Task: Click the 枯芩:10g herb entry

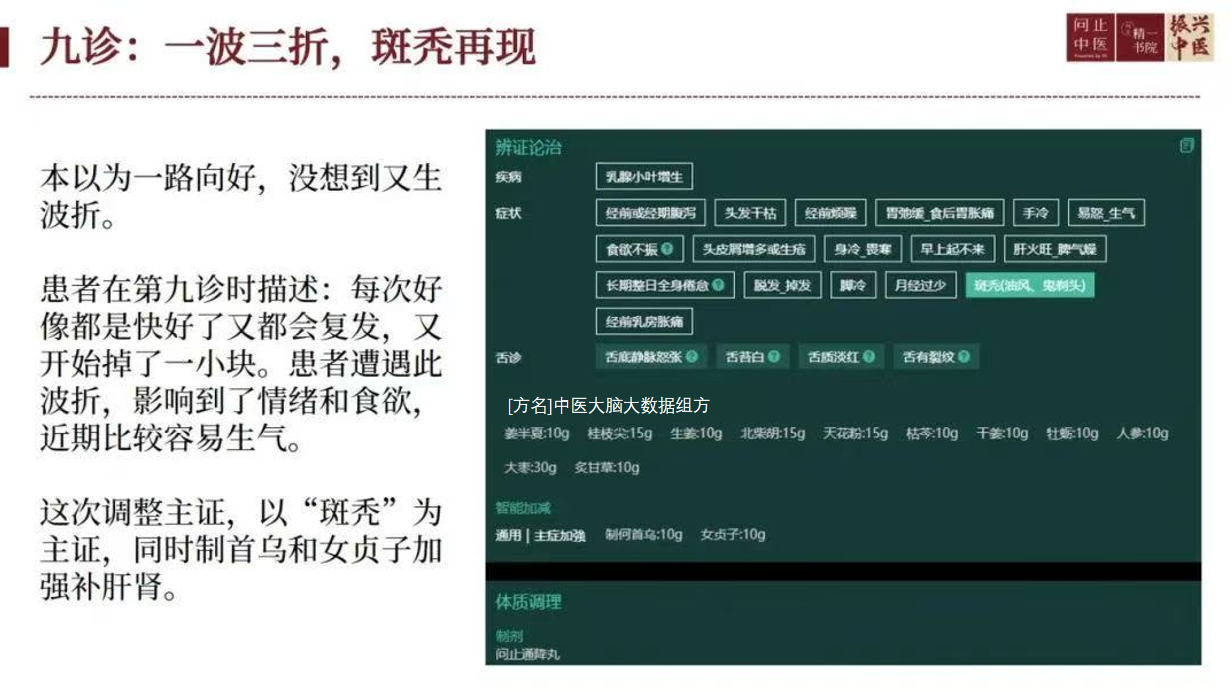Action: (x=932, y=433)
